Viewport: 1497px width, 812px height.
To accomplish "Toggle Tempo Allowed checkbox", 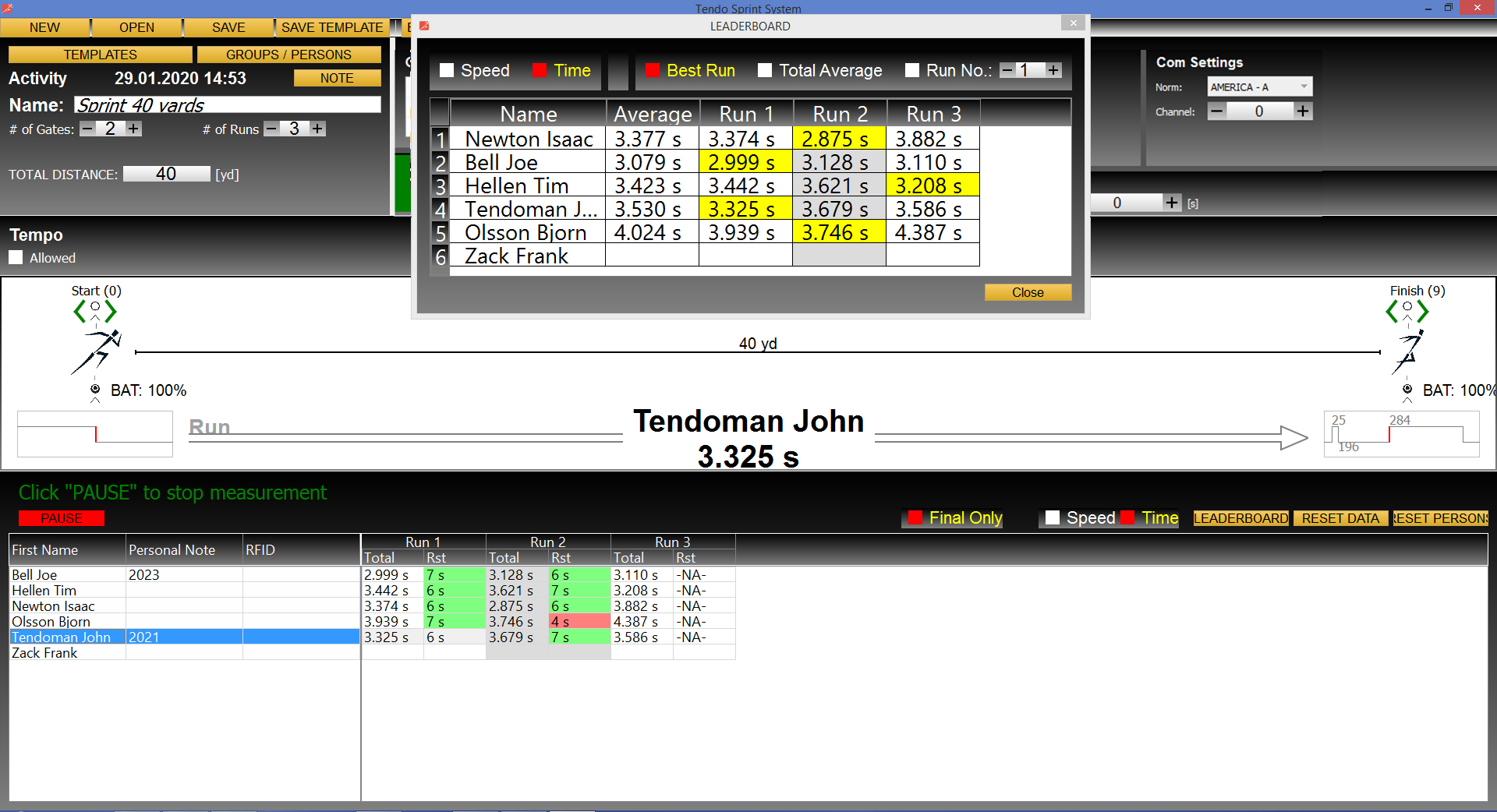I will (16, 258).
